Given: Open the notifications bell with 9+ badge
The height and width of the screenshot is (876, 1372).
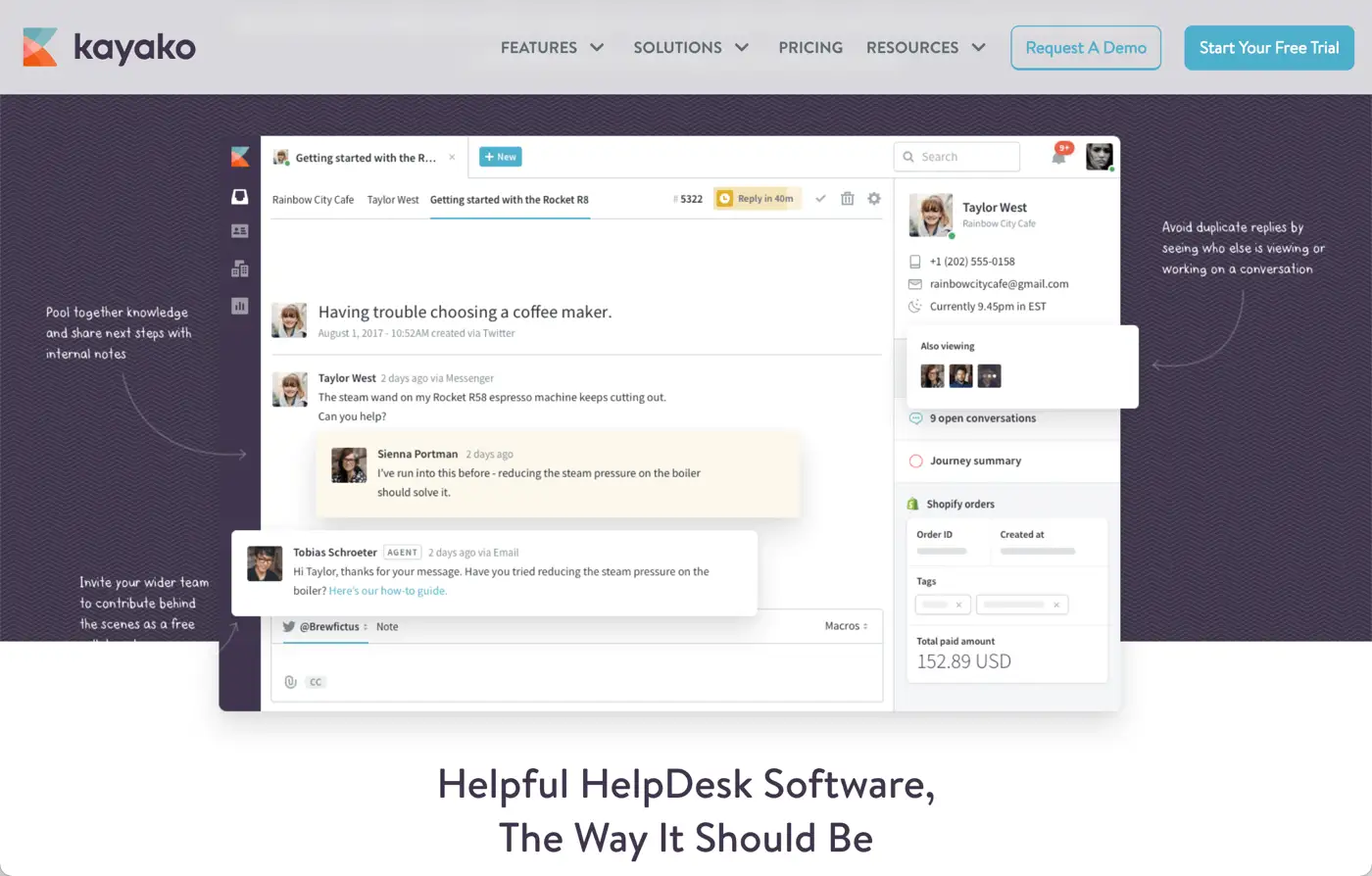Looking at the screenshot, I should (x=1060, y=155).
